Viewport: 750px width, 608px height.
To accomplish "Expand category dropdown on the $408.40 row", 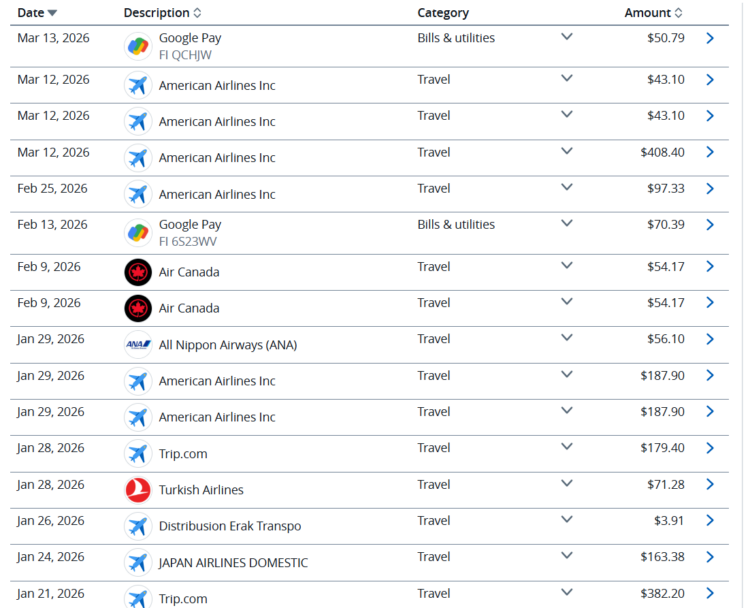I will point(567,151).
